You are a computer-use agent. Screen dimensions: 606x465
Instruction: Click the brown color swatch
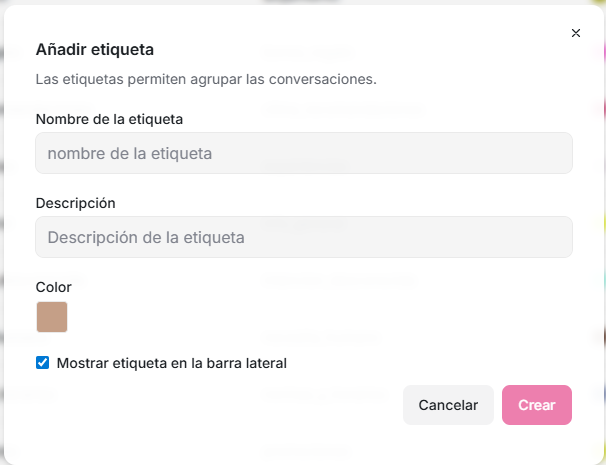[x=52, y=317]
